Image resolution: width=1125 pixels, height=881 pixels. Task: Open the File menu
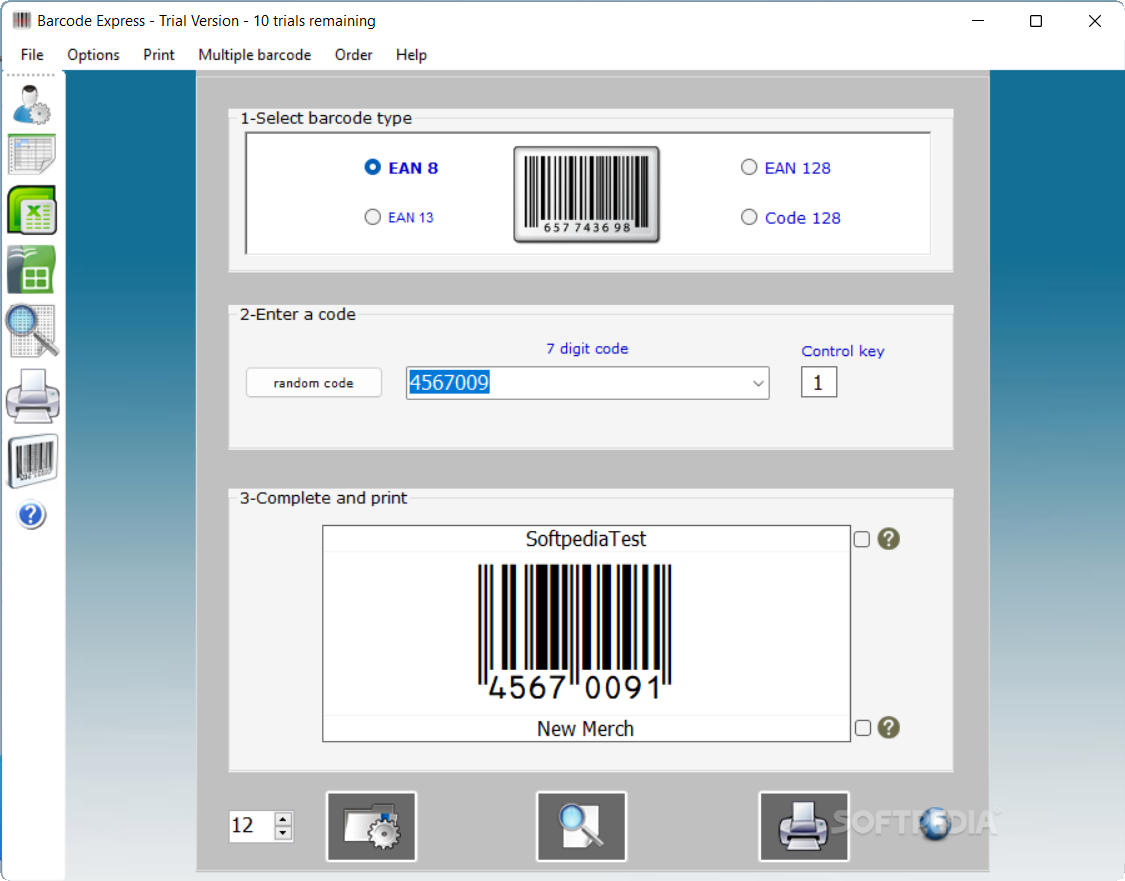pyautogui.click(x=32, y=55)
